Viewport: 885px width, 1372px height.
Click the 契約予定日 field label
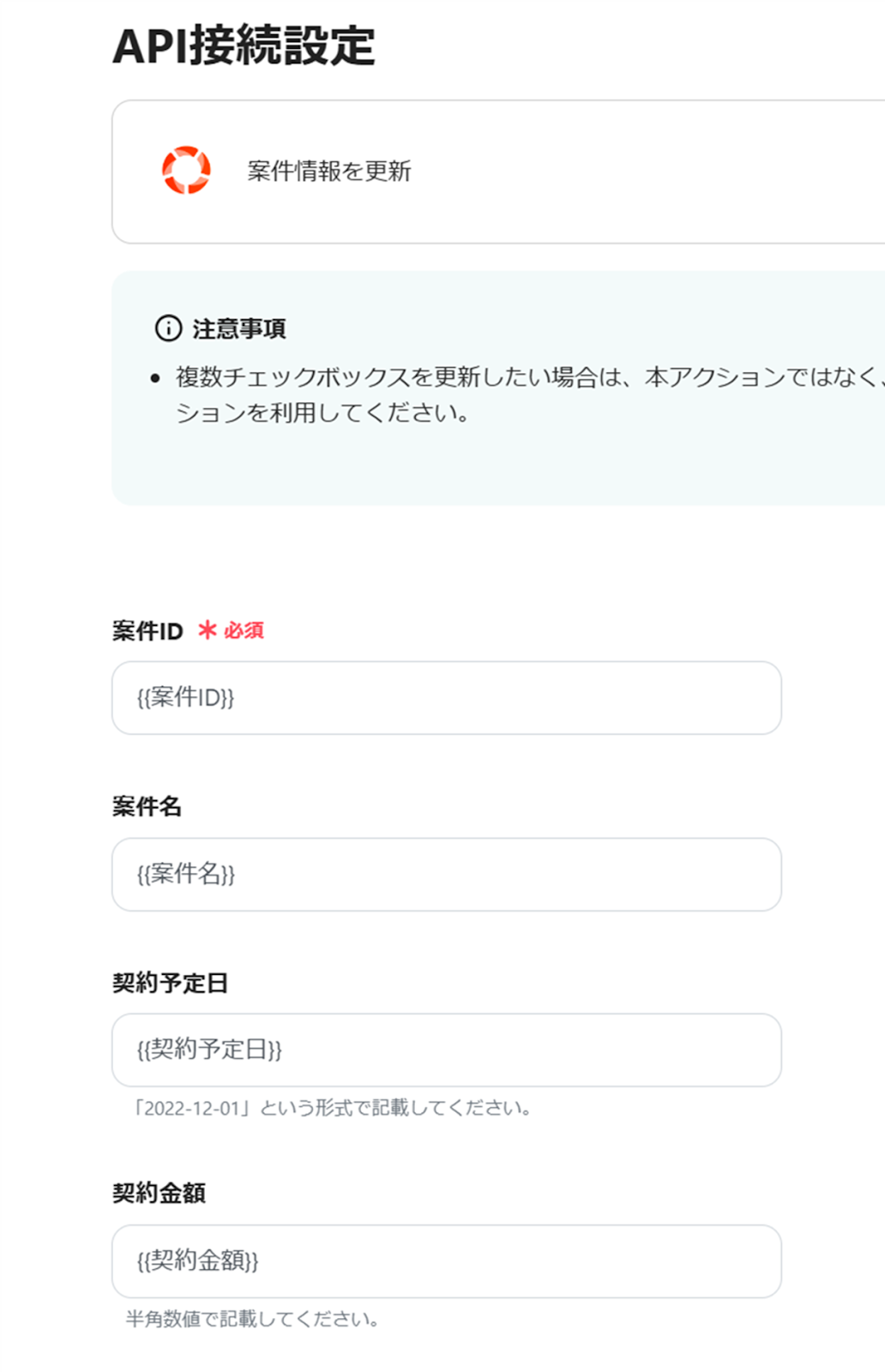point(170,983)
